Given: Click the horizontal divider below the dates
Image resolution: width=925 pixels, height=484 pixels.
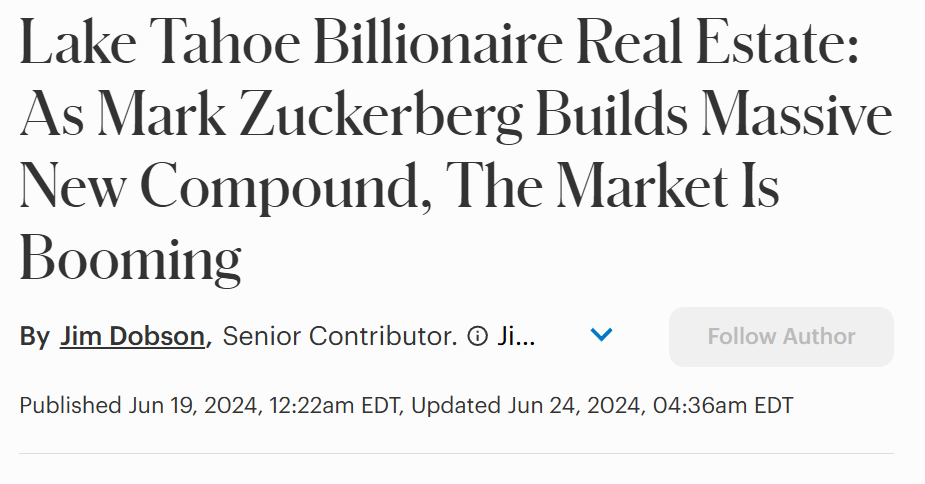Looking at the screenshot, I should 457,453.
